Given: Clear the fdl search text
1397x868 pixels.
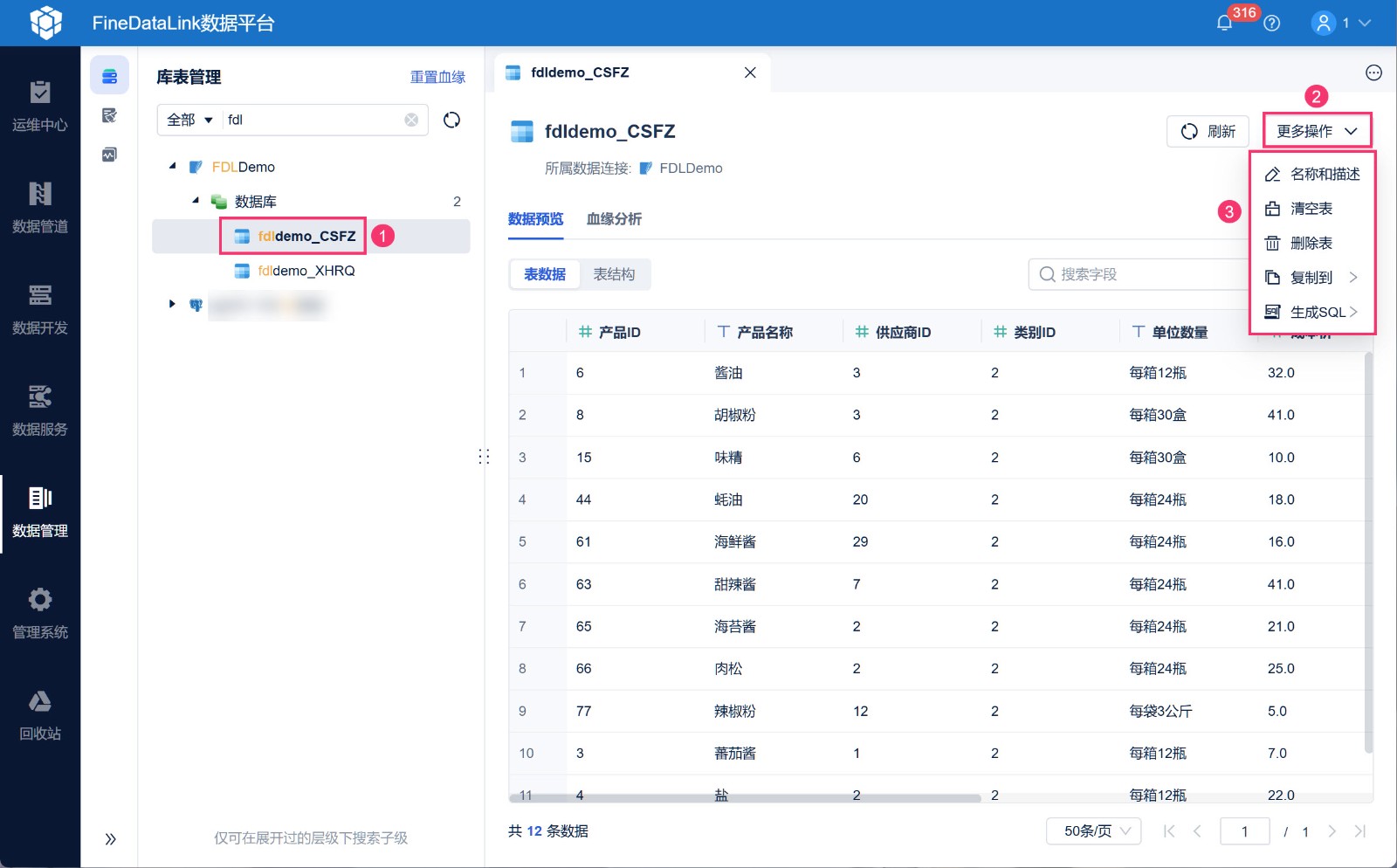Looking at the screenshot, I should (411, 120).
